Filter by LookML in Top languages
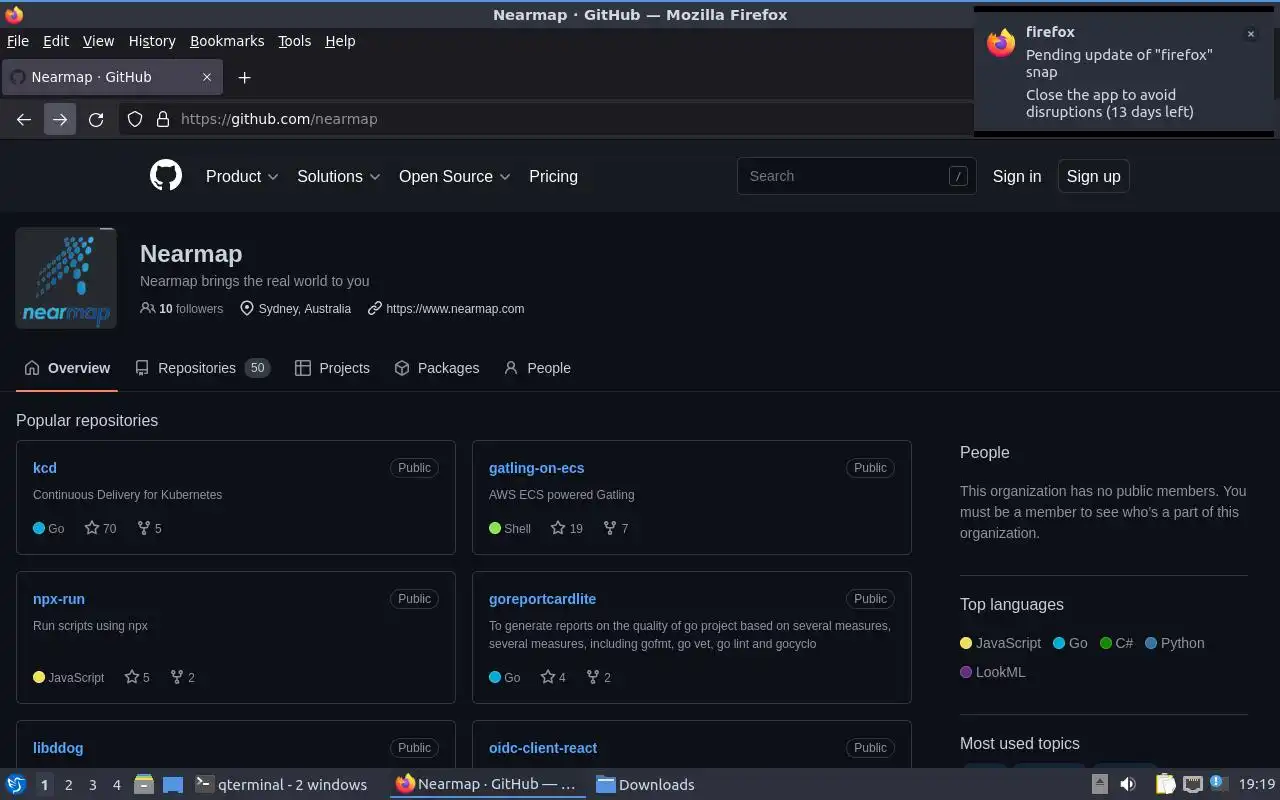Viewport: 1280px width, 800px height. pos(993,672)
